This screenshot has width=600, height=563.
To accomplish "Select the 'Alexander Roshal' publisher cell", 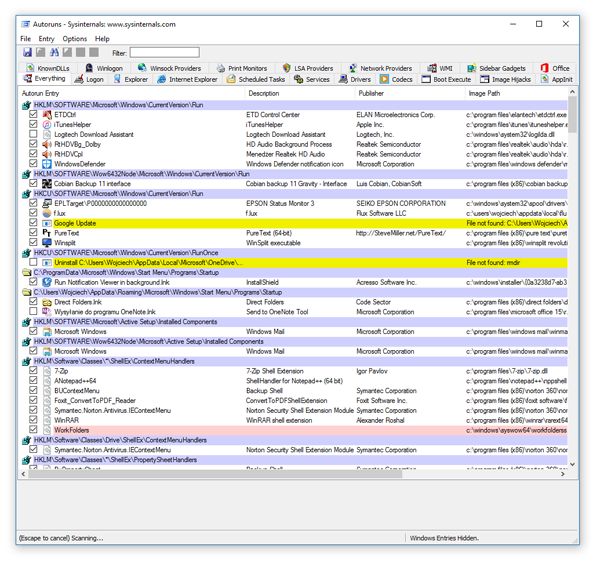I will (x=380, y=420).
